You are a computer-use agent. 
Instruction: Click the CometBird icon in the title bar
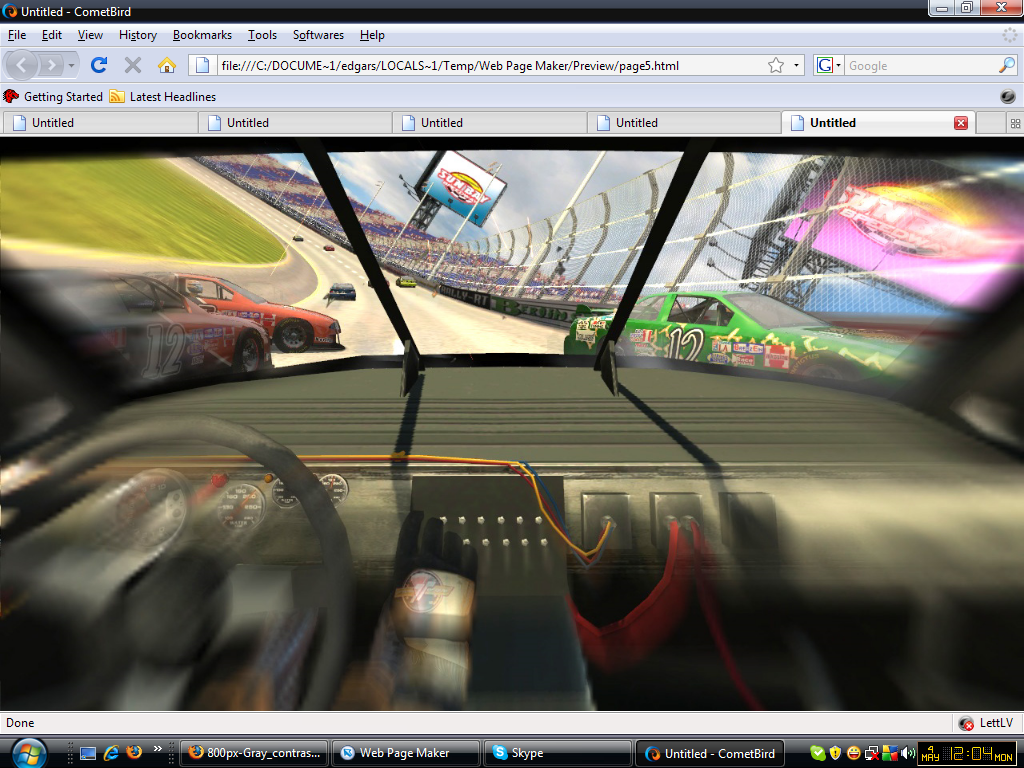pos(10,11)
